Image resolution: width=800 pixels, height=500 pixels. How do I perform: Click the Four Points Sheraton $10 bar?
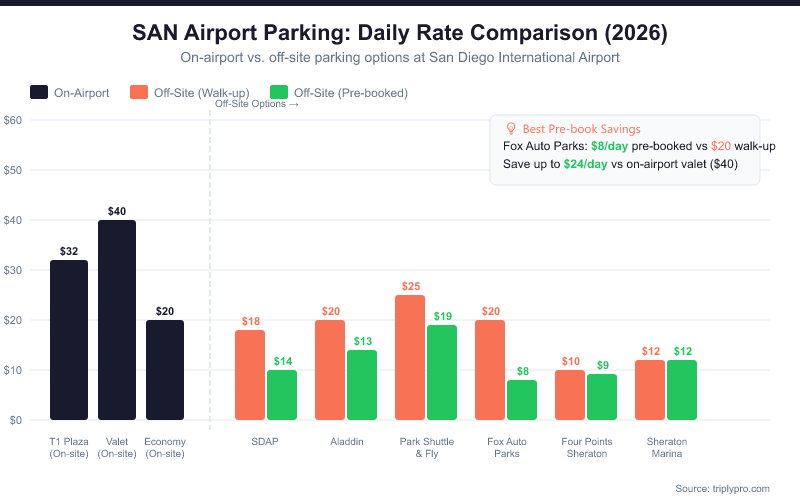click(x=570, y=395)
